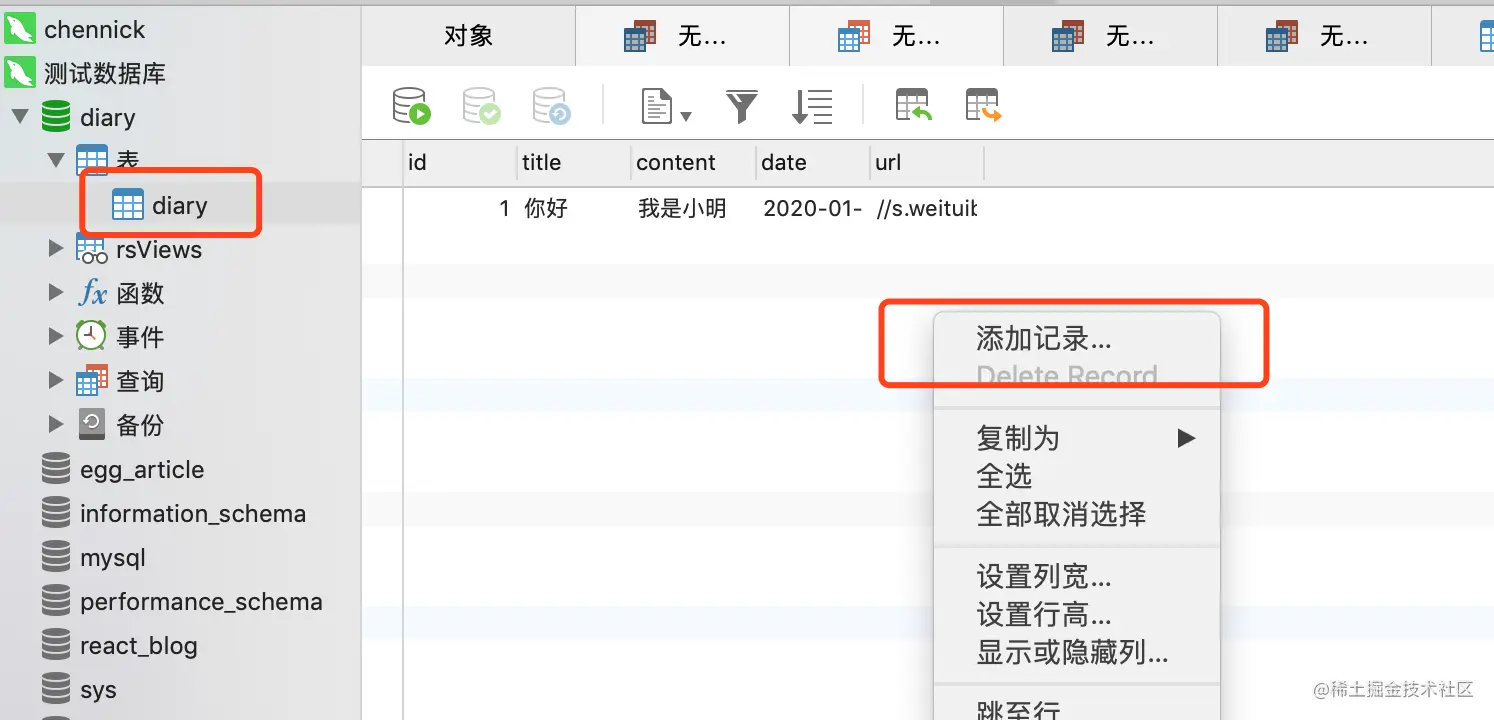Click the text document toolbar icon
1494x720 pixels.
click(656, 105)
